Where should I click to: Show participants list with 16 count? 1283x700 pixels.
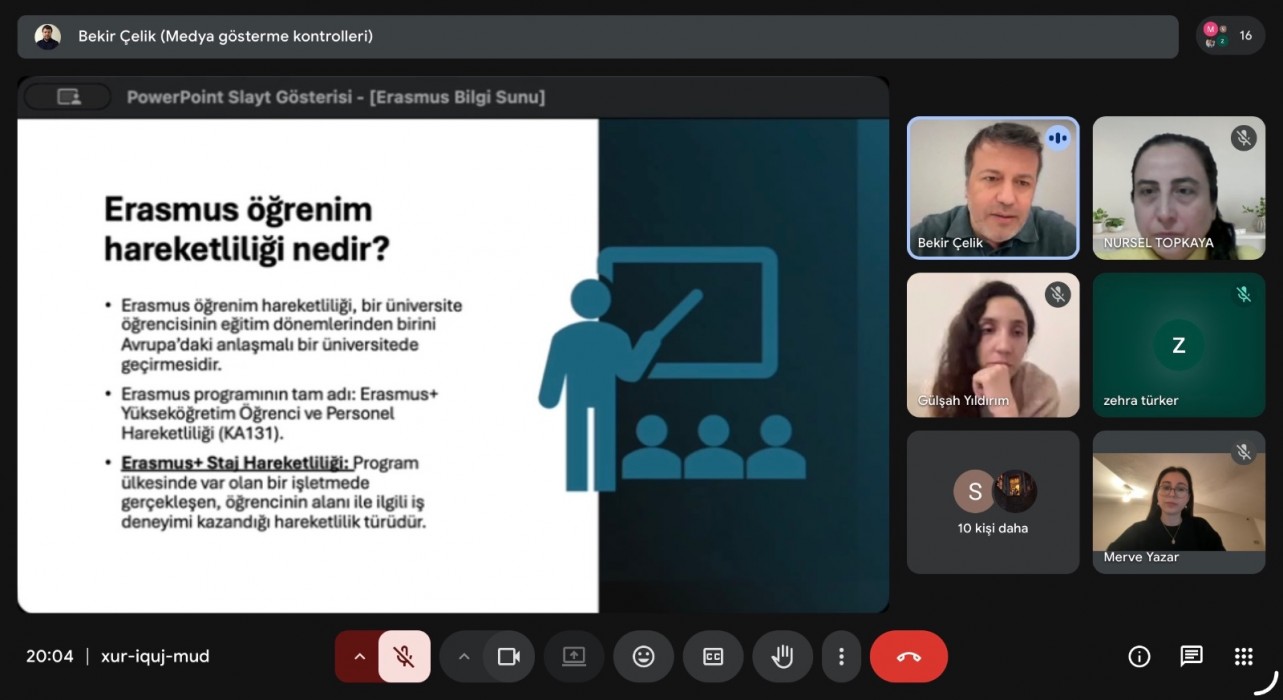tap(1230, 36)
